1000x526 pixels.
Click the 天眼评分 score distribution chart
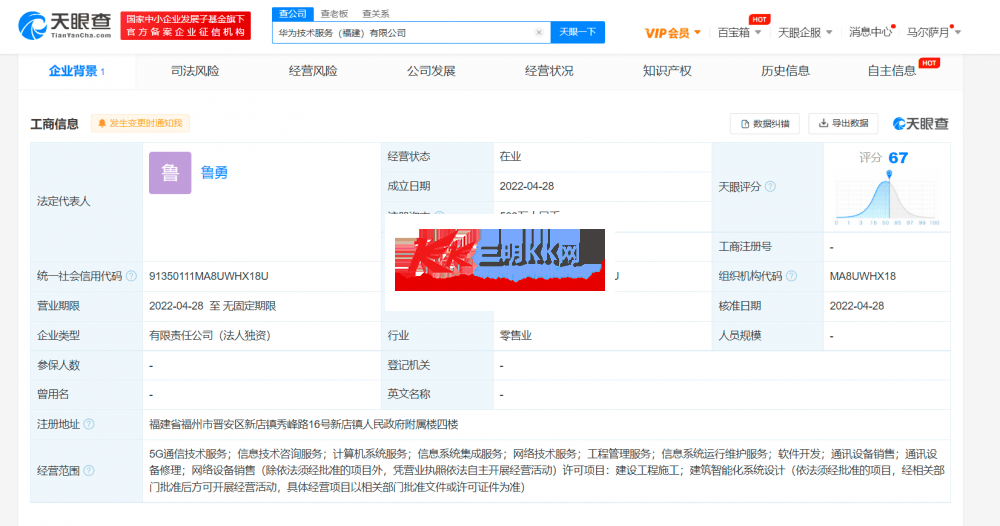[887, 199]
